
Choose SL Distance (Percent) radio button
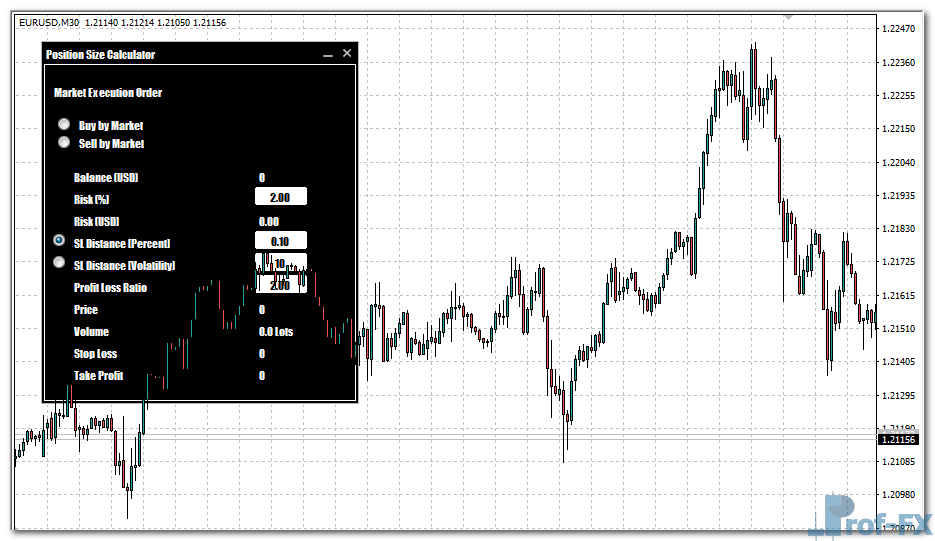tap(60, 242)
